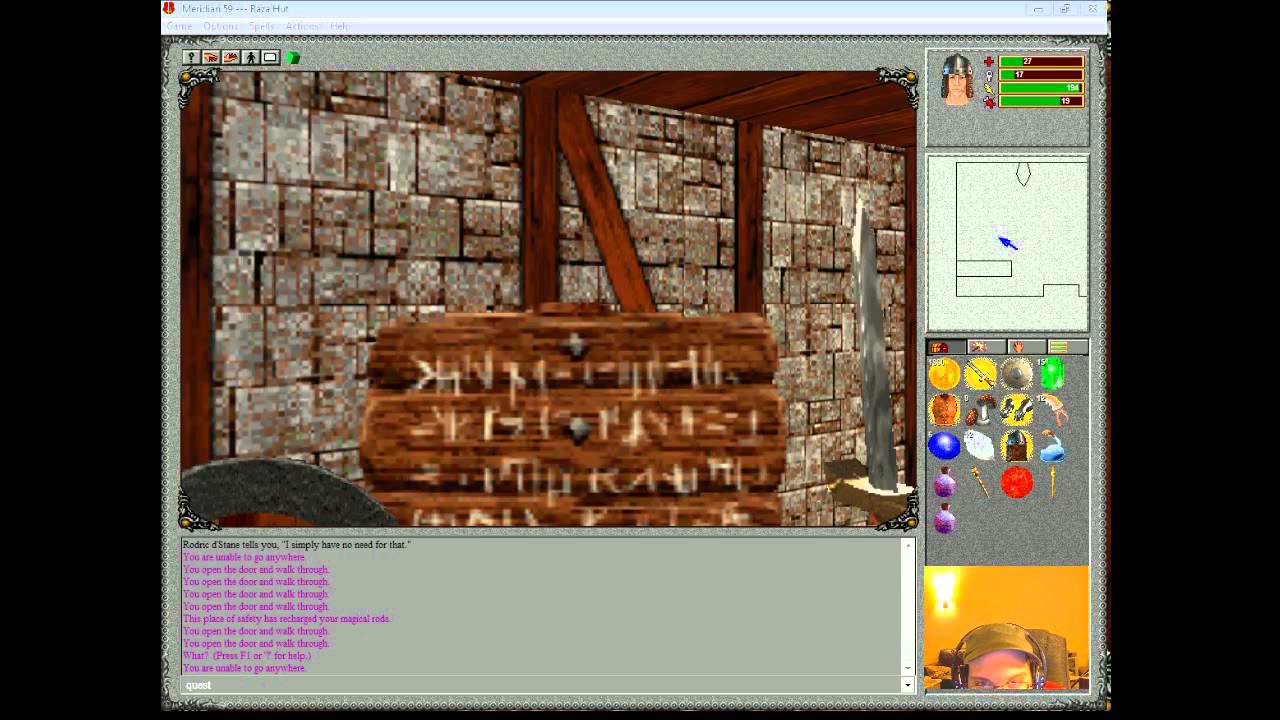1280x720 pixels.
Task: Open the Game menu
Action: (178, 26)
